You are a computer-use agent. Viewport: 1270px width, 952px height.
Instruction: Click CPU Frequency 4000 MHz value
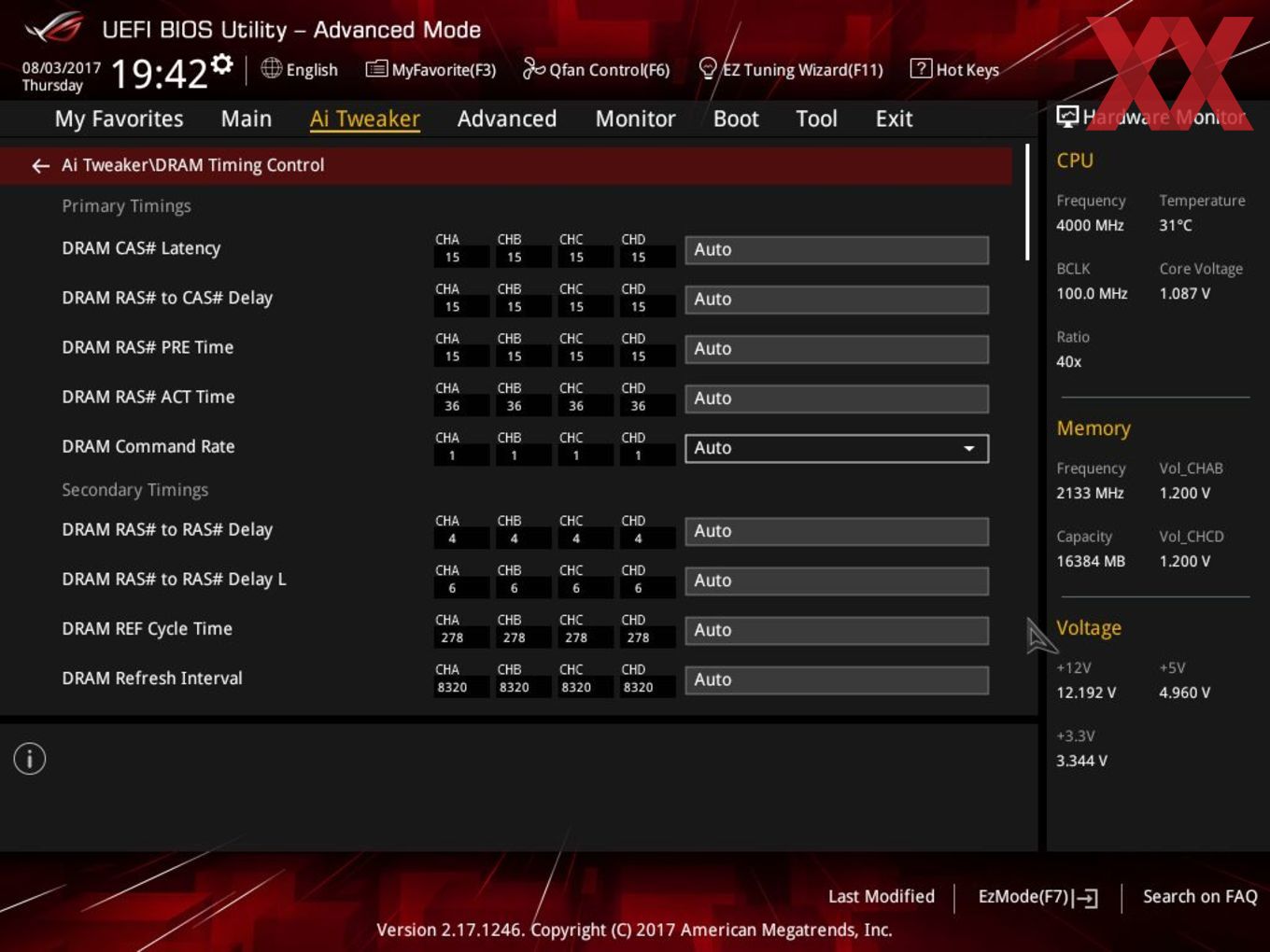click(x=1090, y=225)
